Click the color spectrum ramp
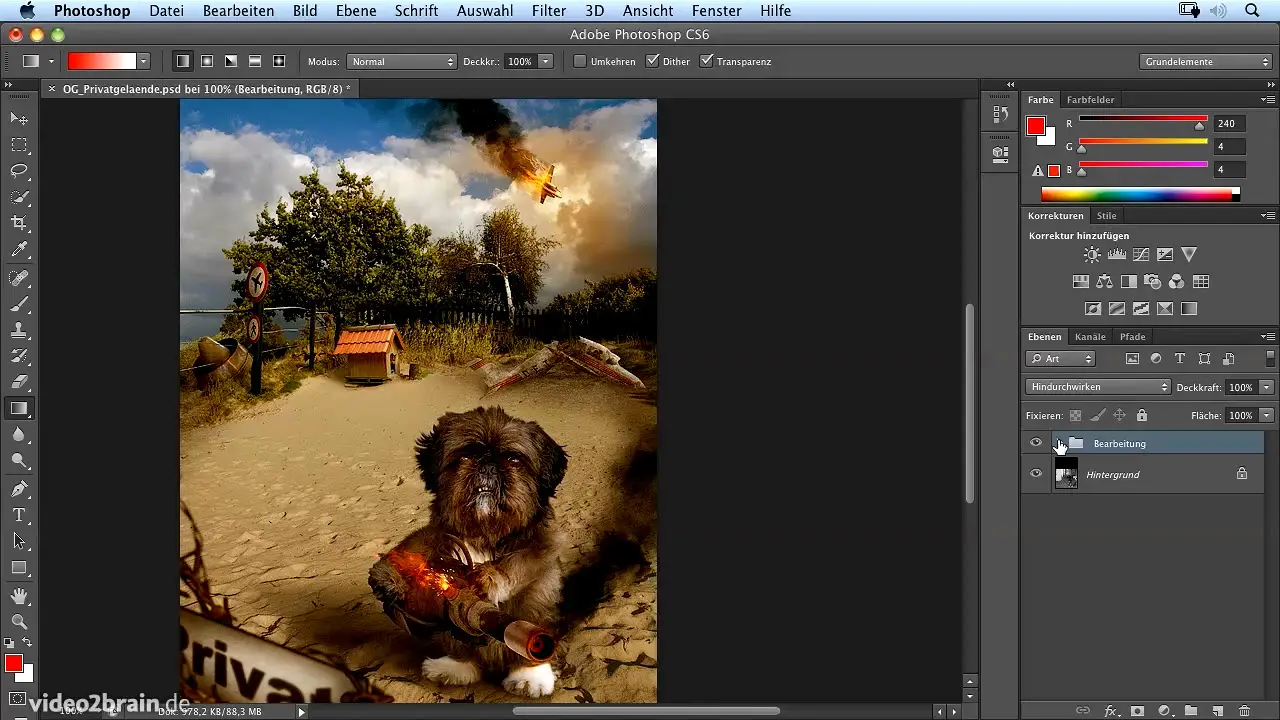Viewport: 1280px width, 720px height. pyautogui.click(x=1140, y=195)
